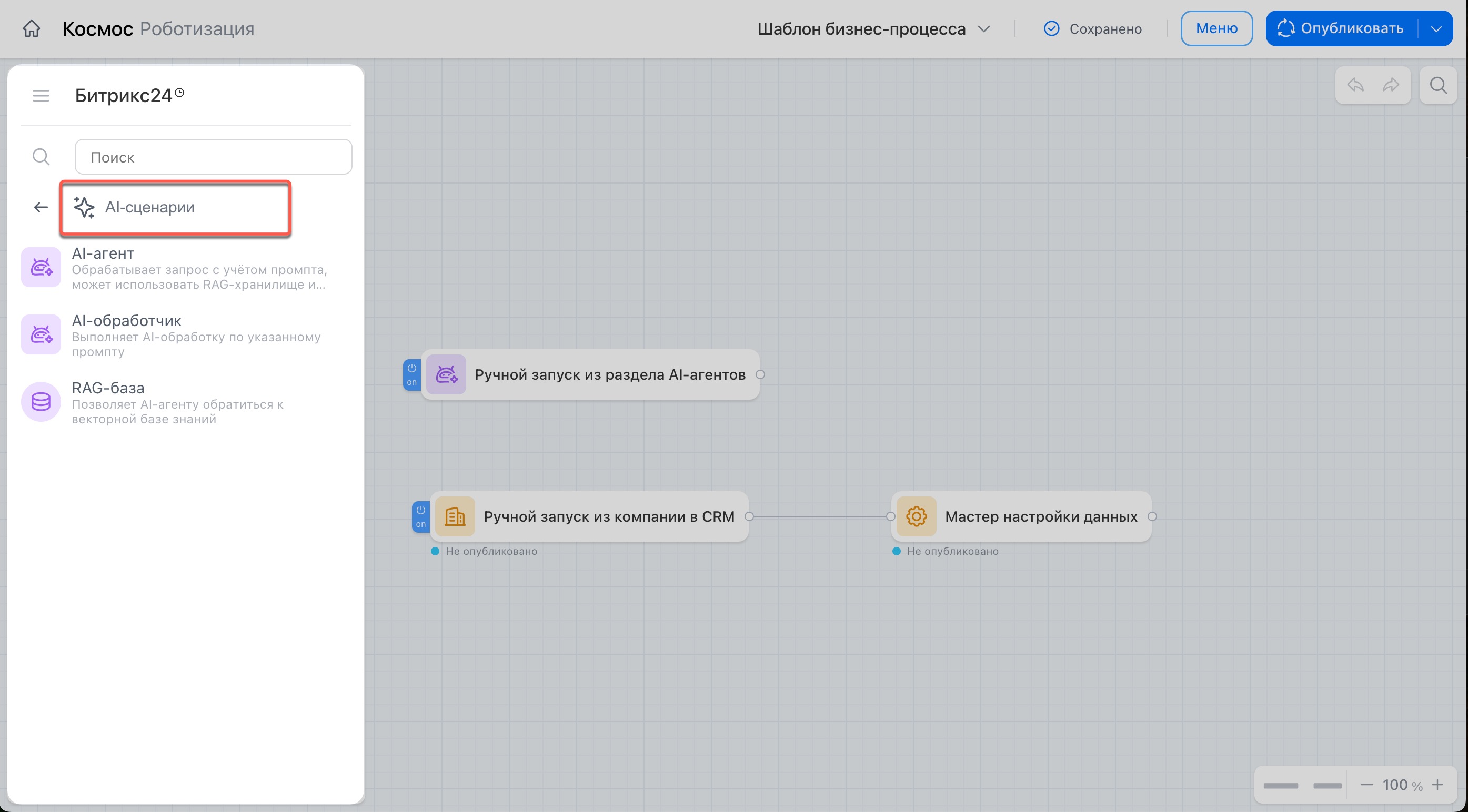1468x812 pixels.
Task: Zoom in with the plus button
Action: [1437, 785]
